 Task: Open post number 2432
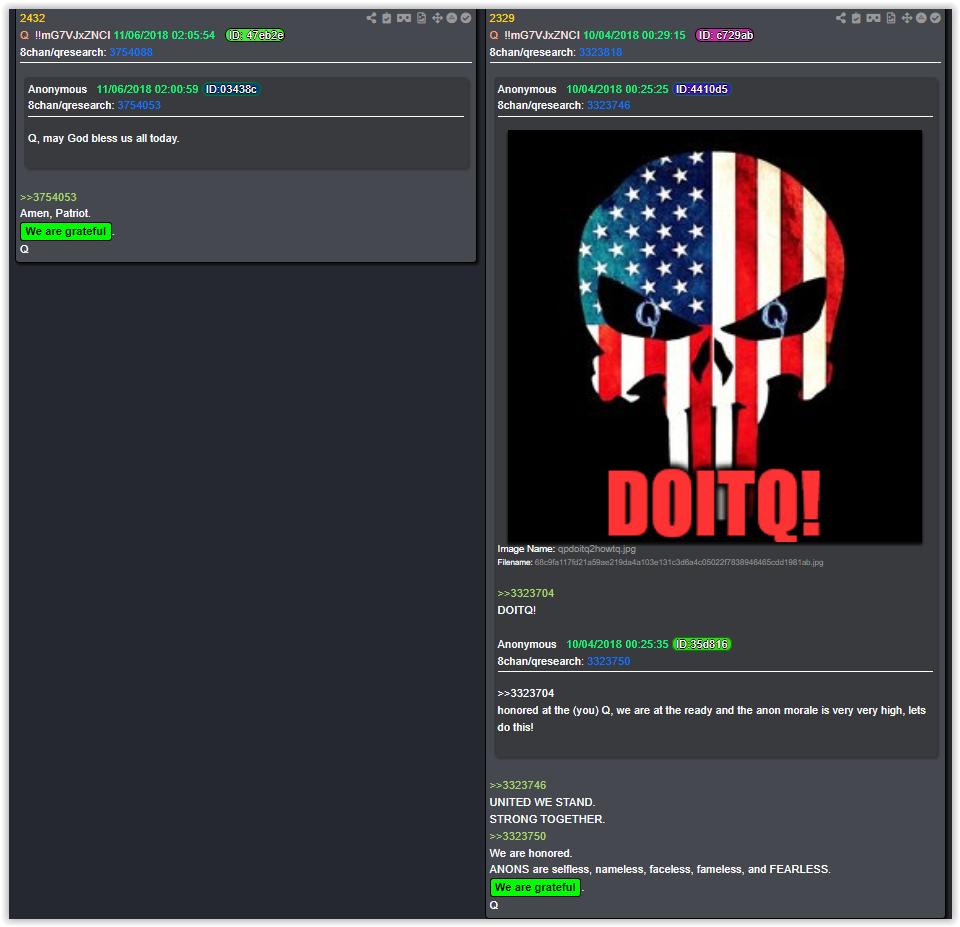32,18
